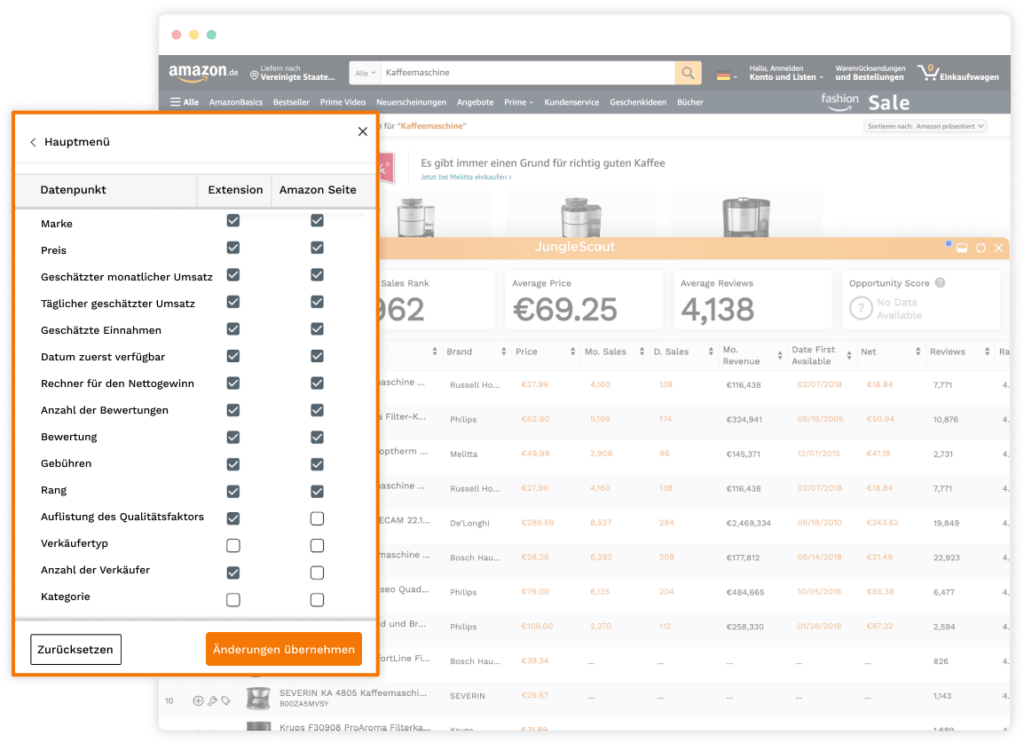This screenshot has height=743, width=1024.
Task: Open the German flag language selector
Action: [726, 76]
